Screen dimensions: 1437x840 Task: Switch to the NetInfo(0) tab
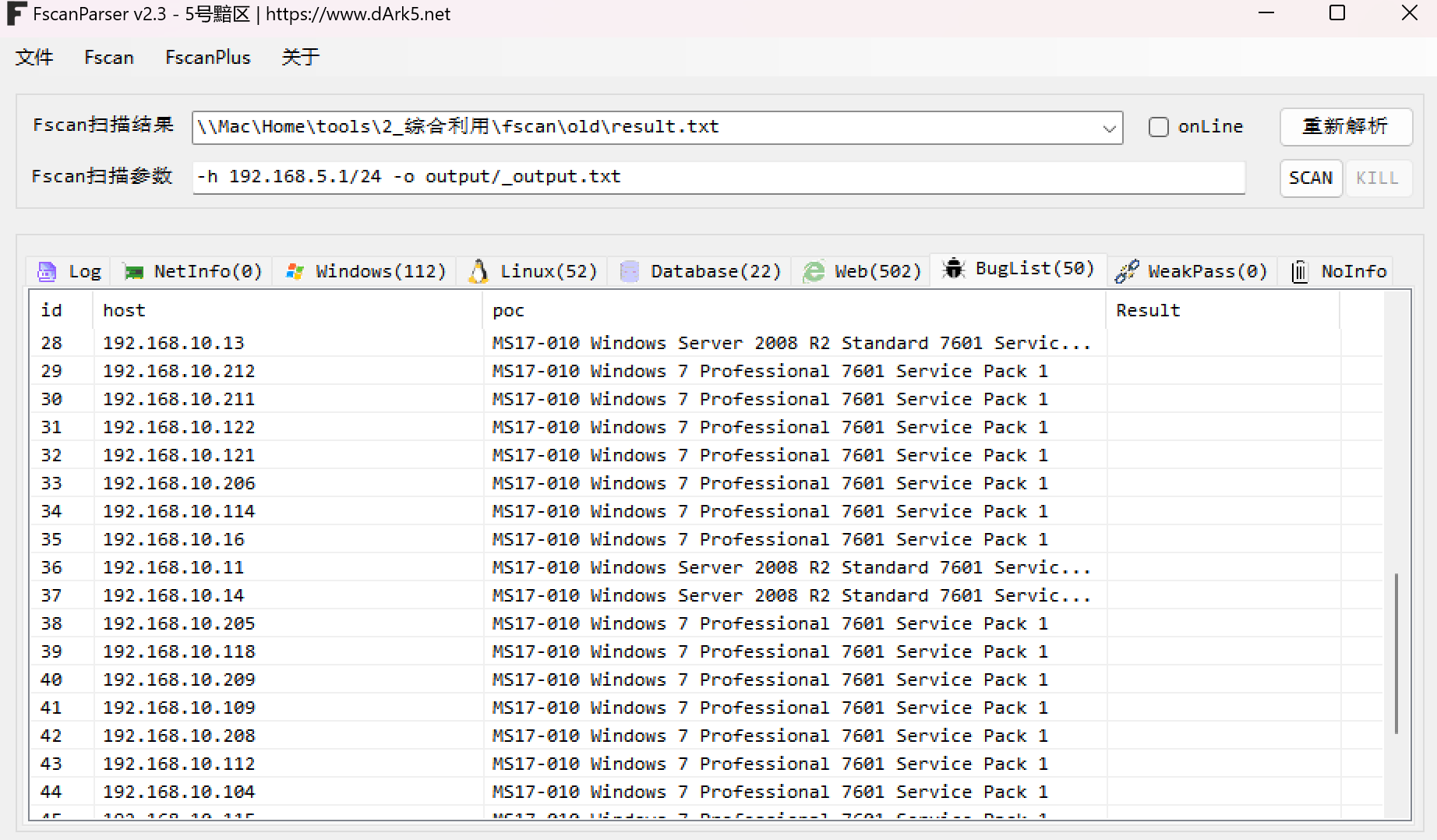tap(192, 271)
